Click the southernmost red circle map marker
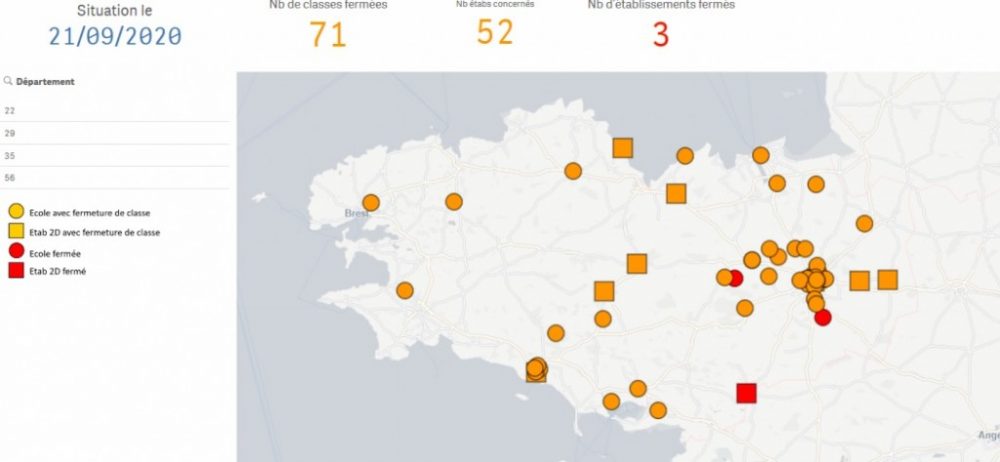This screenshot has height=462, width=1000. click(823, 318)
